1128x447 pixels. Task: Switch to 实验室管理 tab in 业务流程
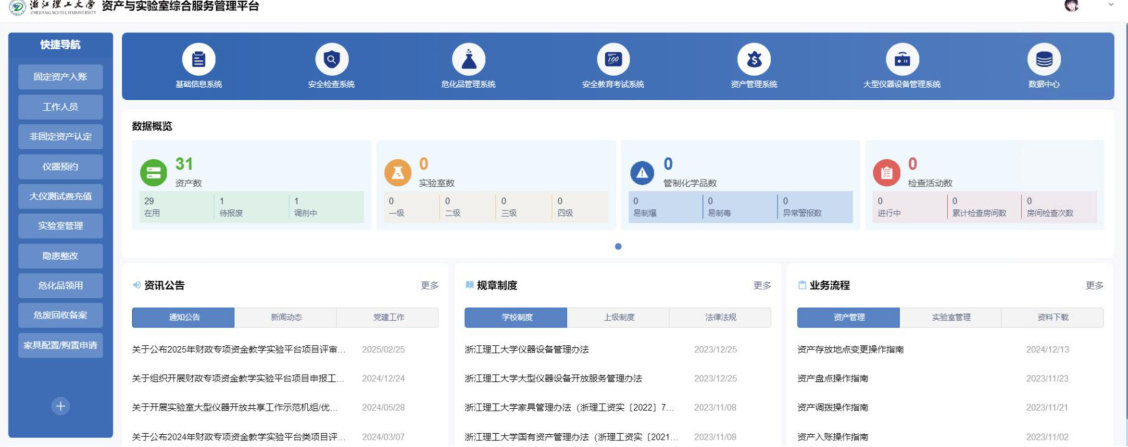click(951, 317)
